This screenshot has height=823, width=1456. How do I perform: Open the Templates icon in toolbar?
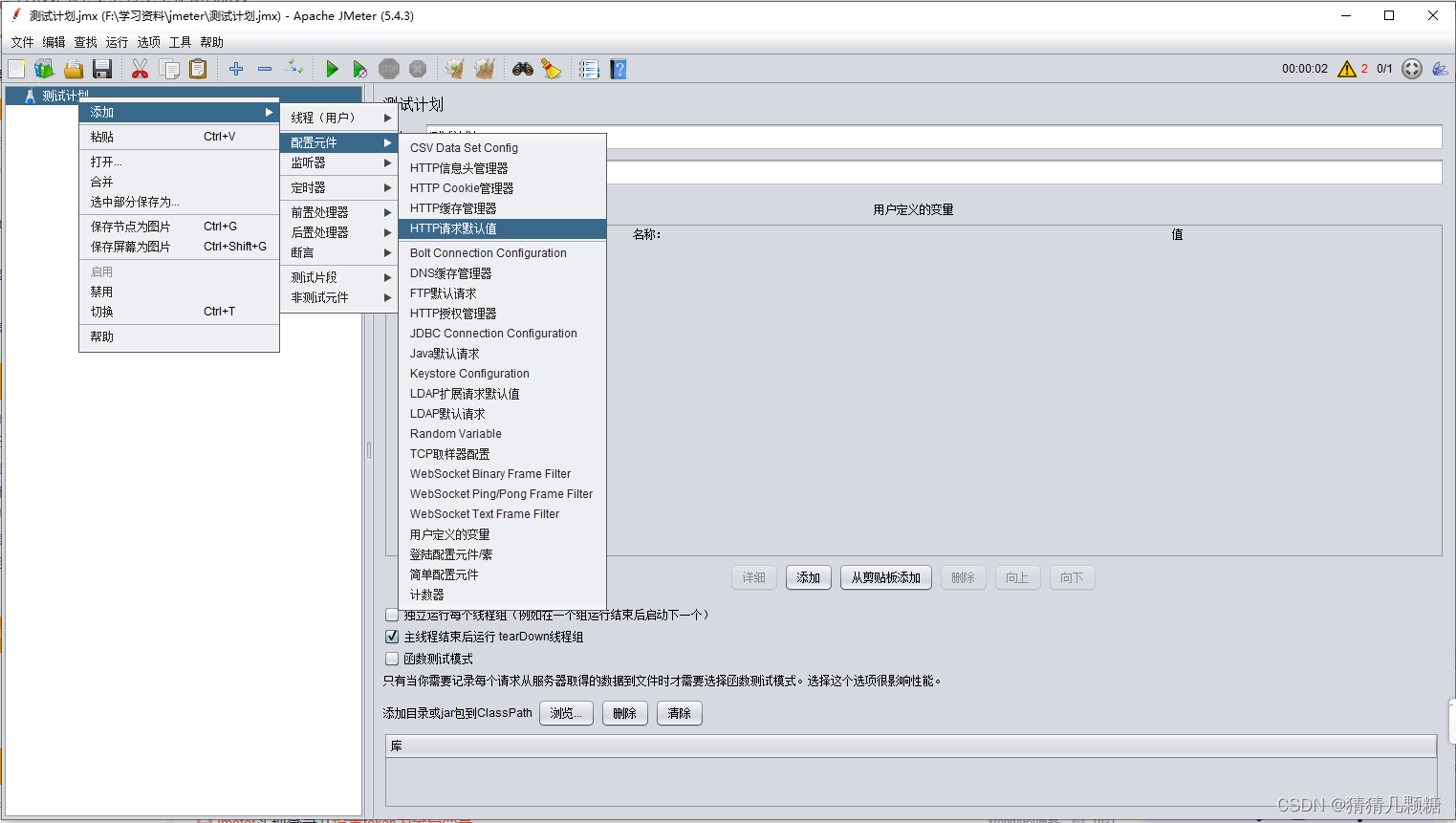pos(44,69)
